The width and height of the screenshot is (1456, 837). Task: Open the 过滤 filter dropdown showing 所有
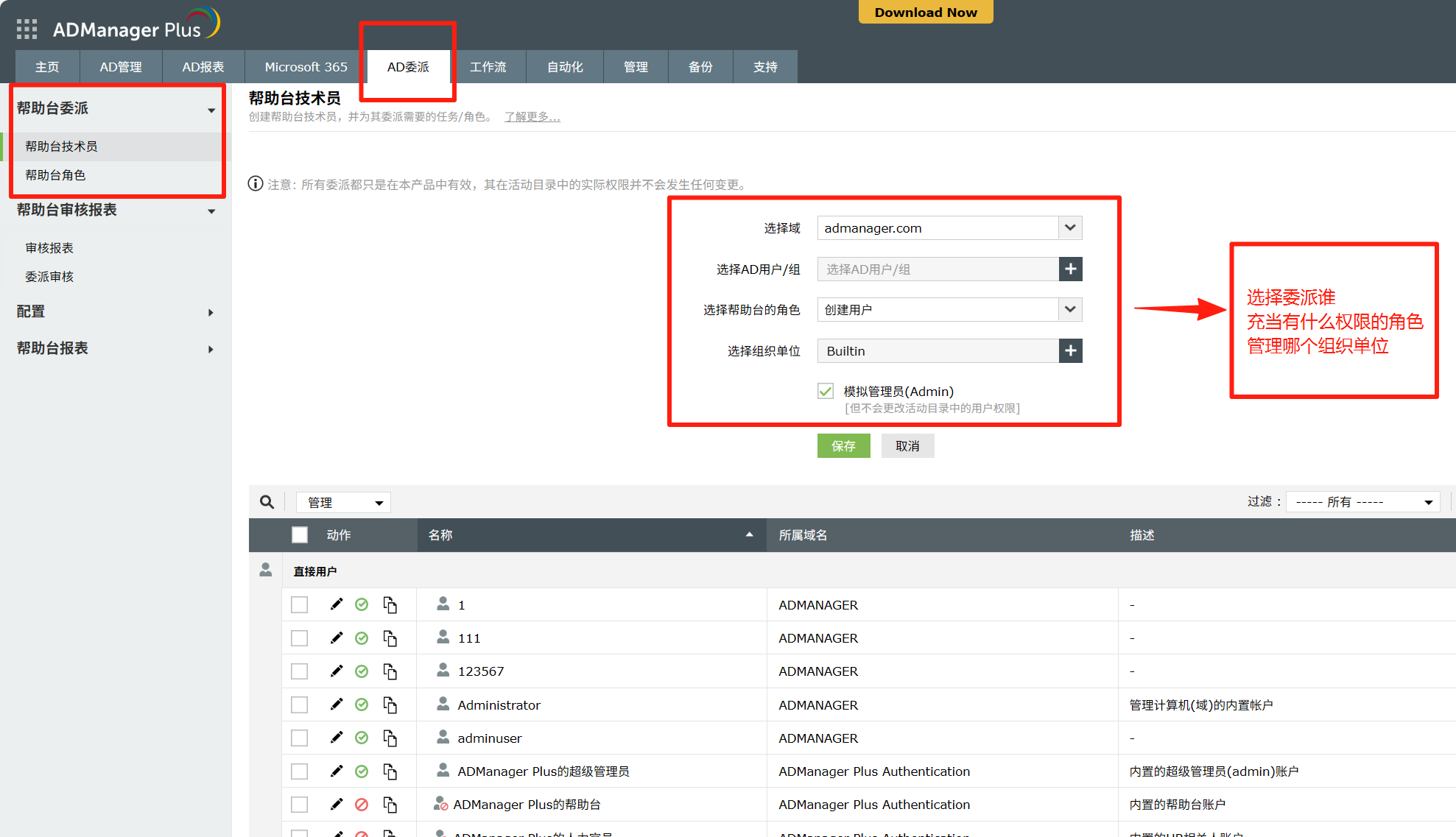point(1363,502)
